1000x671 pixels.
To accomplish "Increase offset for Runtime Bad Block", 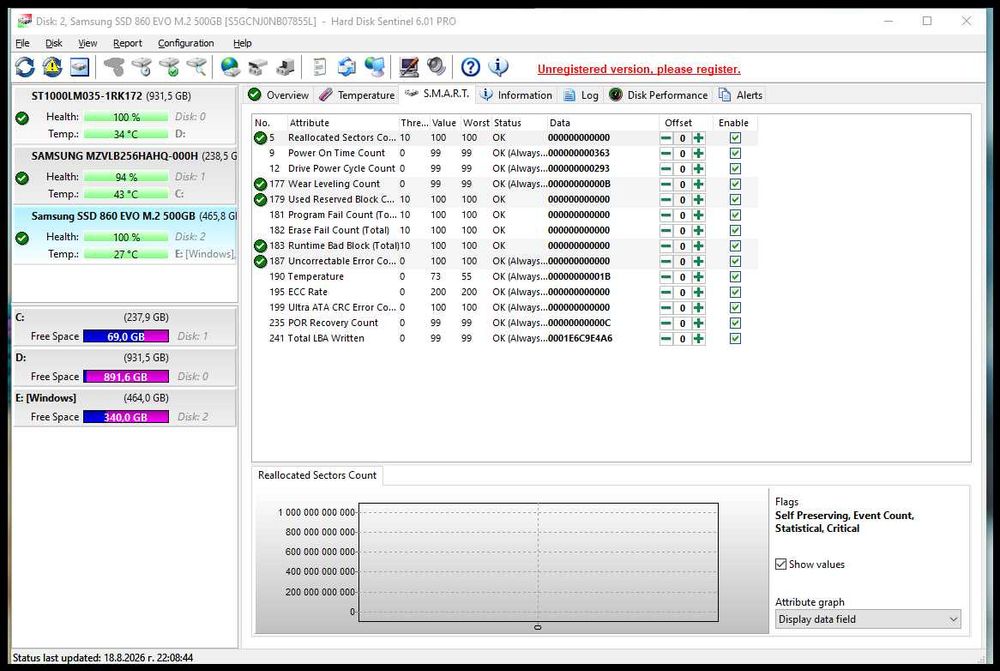I will point(698,246).
